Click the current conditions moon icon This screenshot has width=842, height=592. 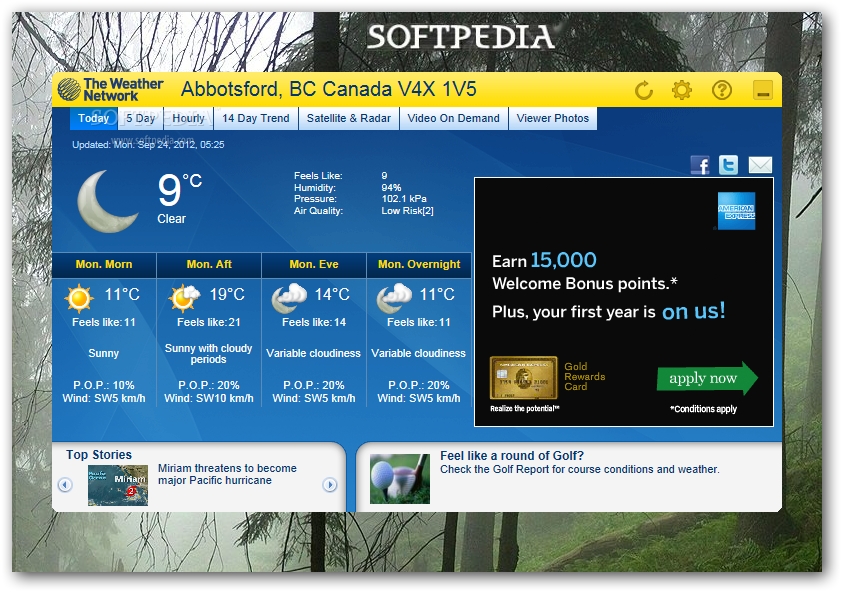(x=107, y=201)
